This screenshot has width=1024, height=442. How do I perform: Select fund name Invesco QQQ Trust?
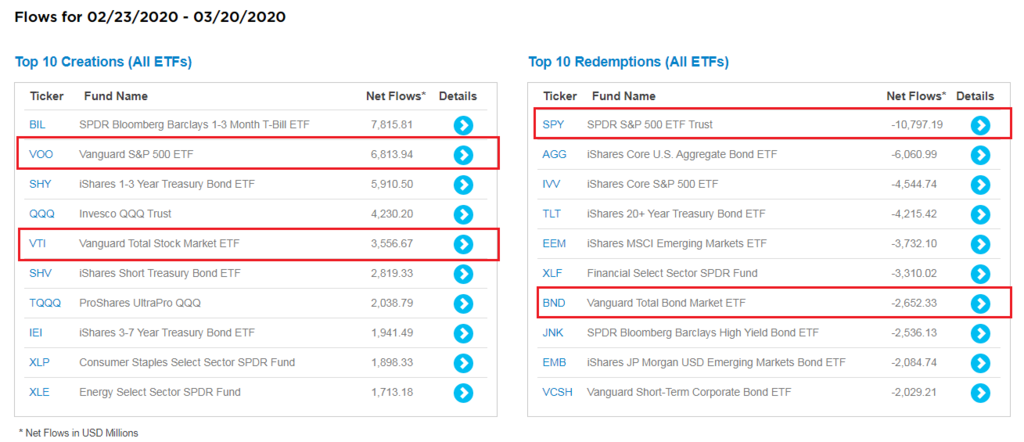[125, 213]
